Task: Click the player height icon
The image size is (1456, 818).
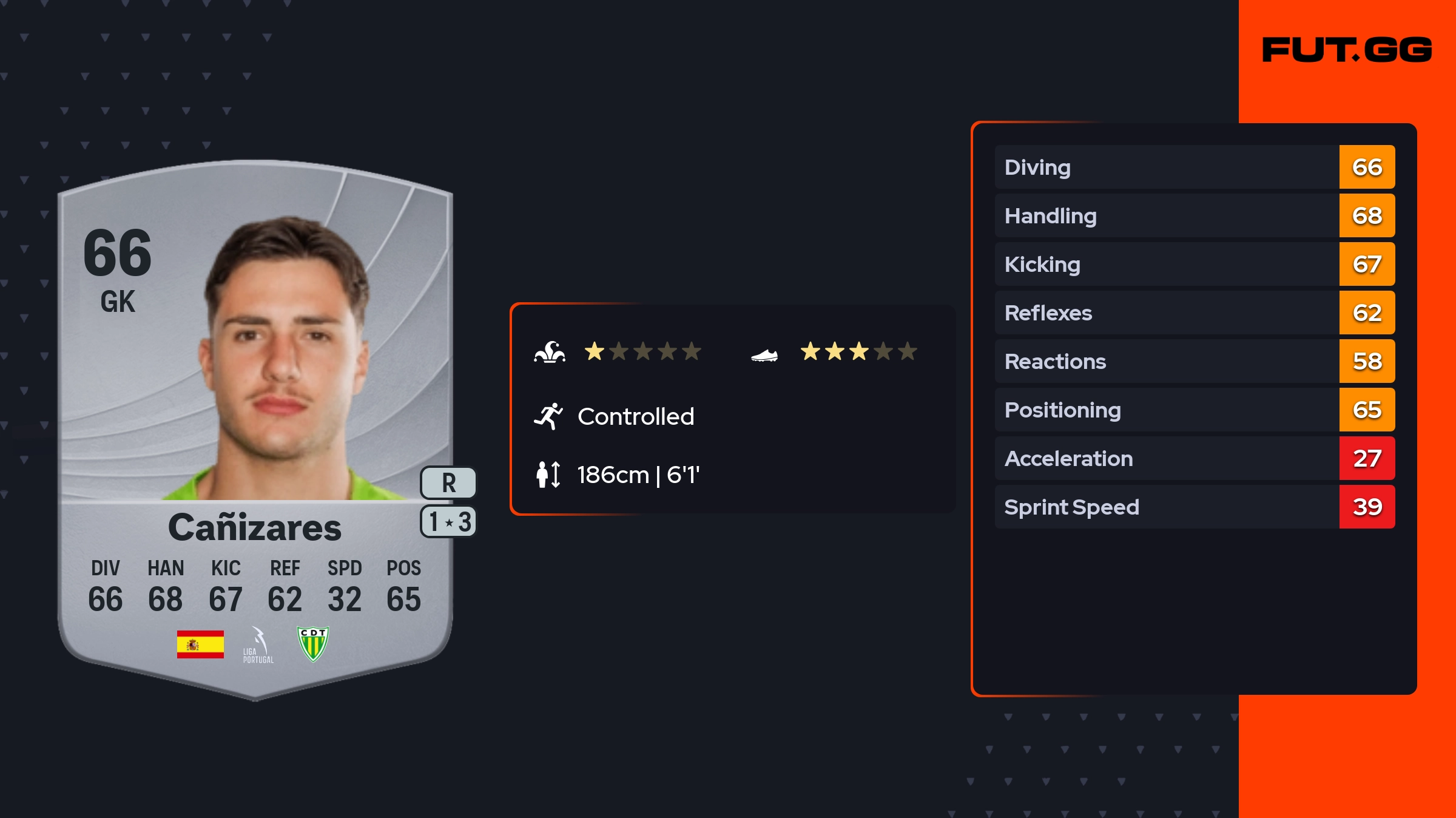Action: [x=548, y=475]
